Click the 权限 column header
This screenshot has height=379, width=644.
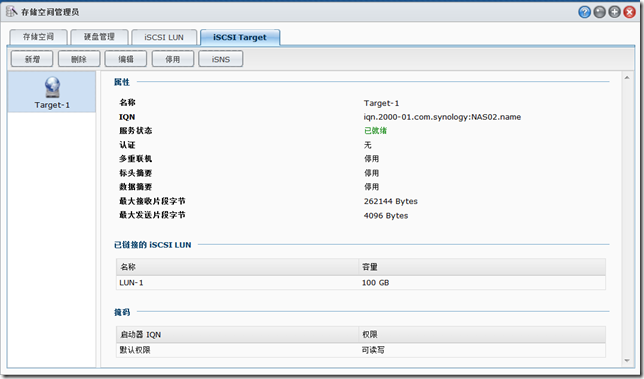point(482,335)
